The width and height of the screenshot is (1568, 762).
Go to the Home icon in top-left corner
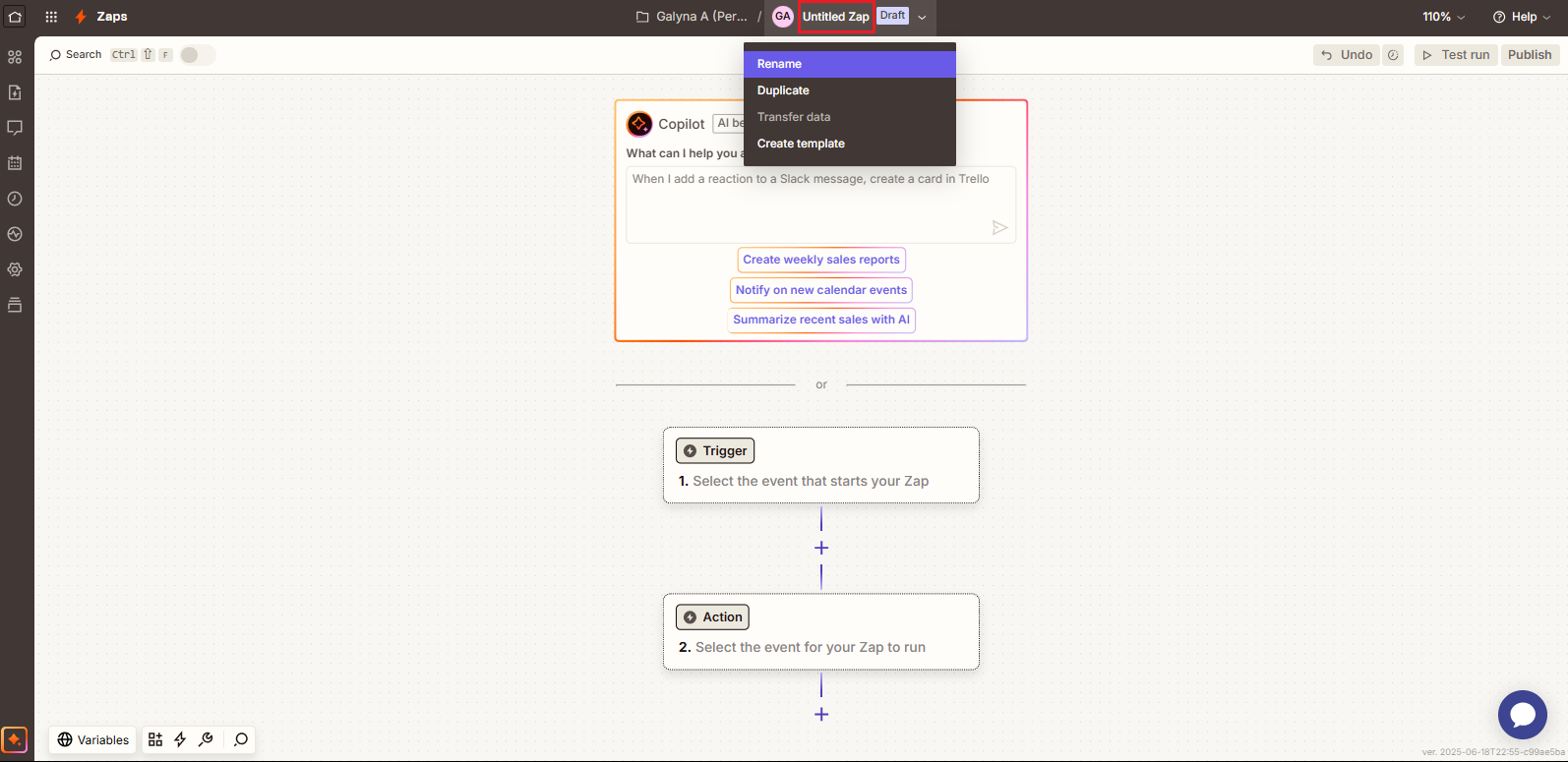pyautogui.click(x=15, y=17)
